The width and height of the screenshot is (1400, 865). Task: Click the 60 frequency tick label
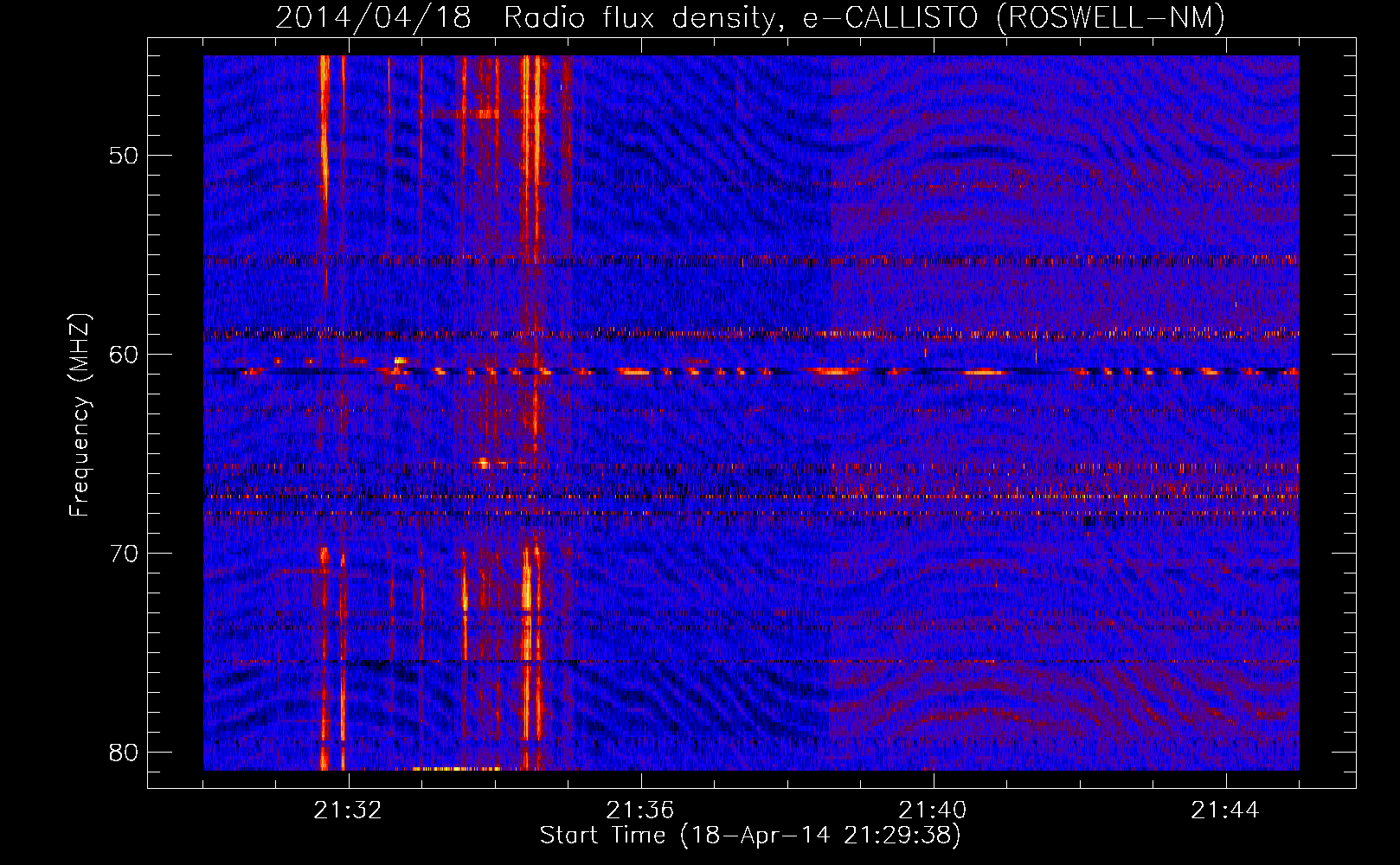125,355
